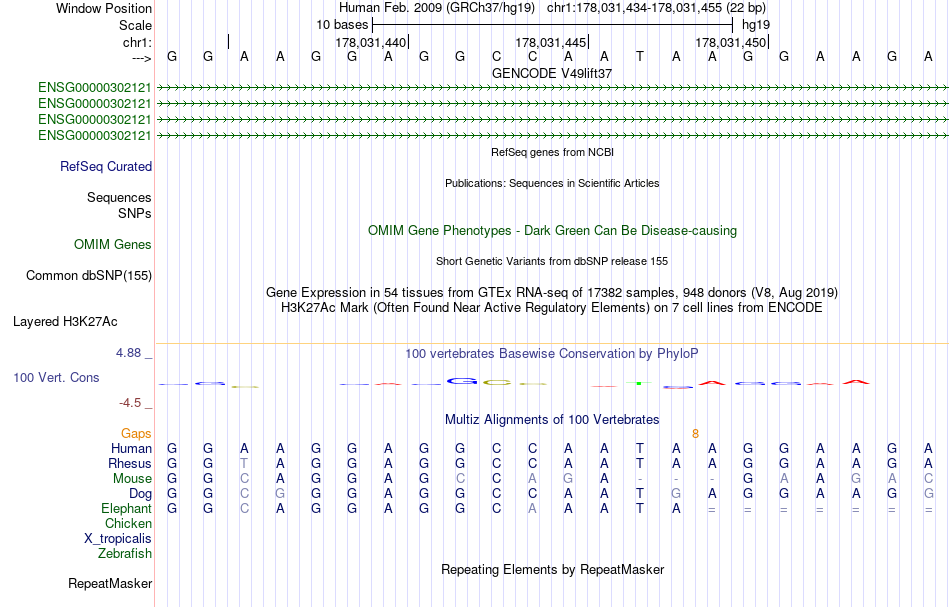Click the Chicken alignment row label
This screenshot has width=950, height=607.
(x=128, y=523)
